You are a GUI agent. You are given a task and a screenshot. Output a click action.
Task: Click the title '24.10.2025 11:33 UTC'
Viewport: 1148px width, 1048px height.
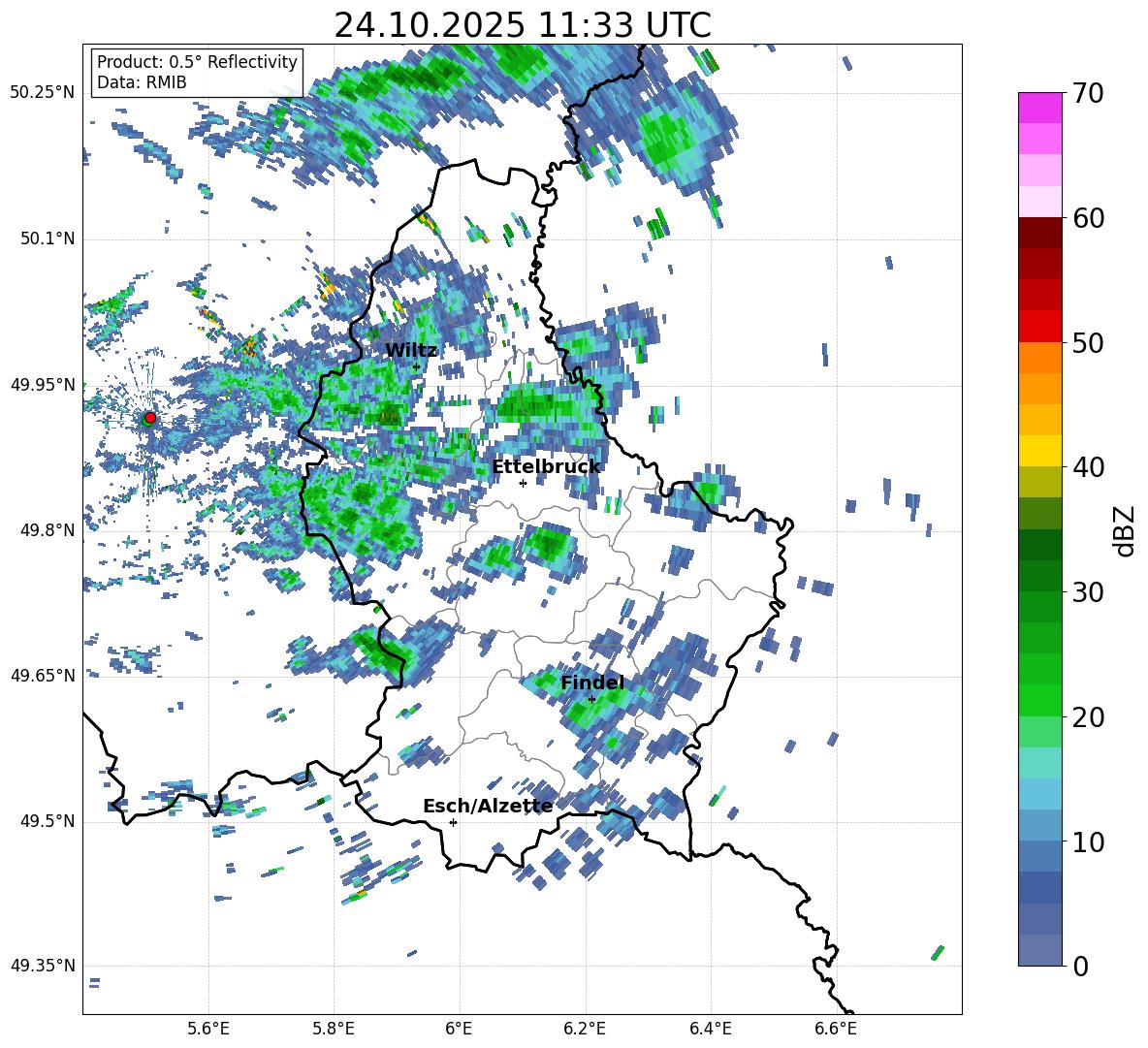click(x=522, y=25)
